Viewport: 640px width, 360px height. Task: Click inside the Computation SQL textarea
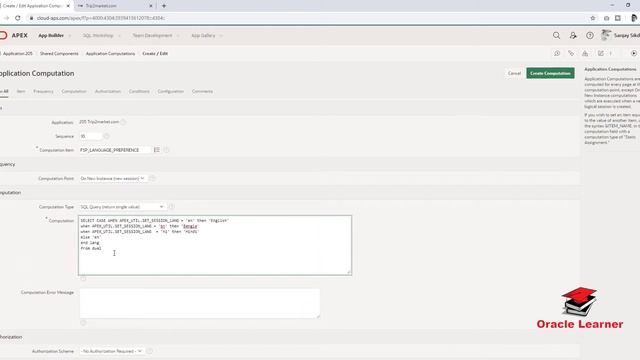(215, 245)
